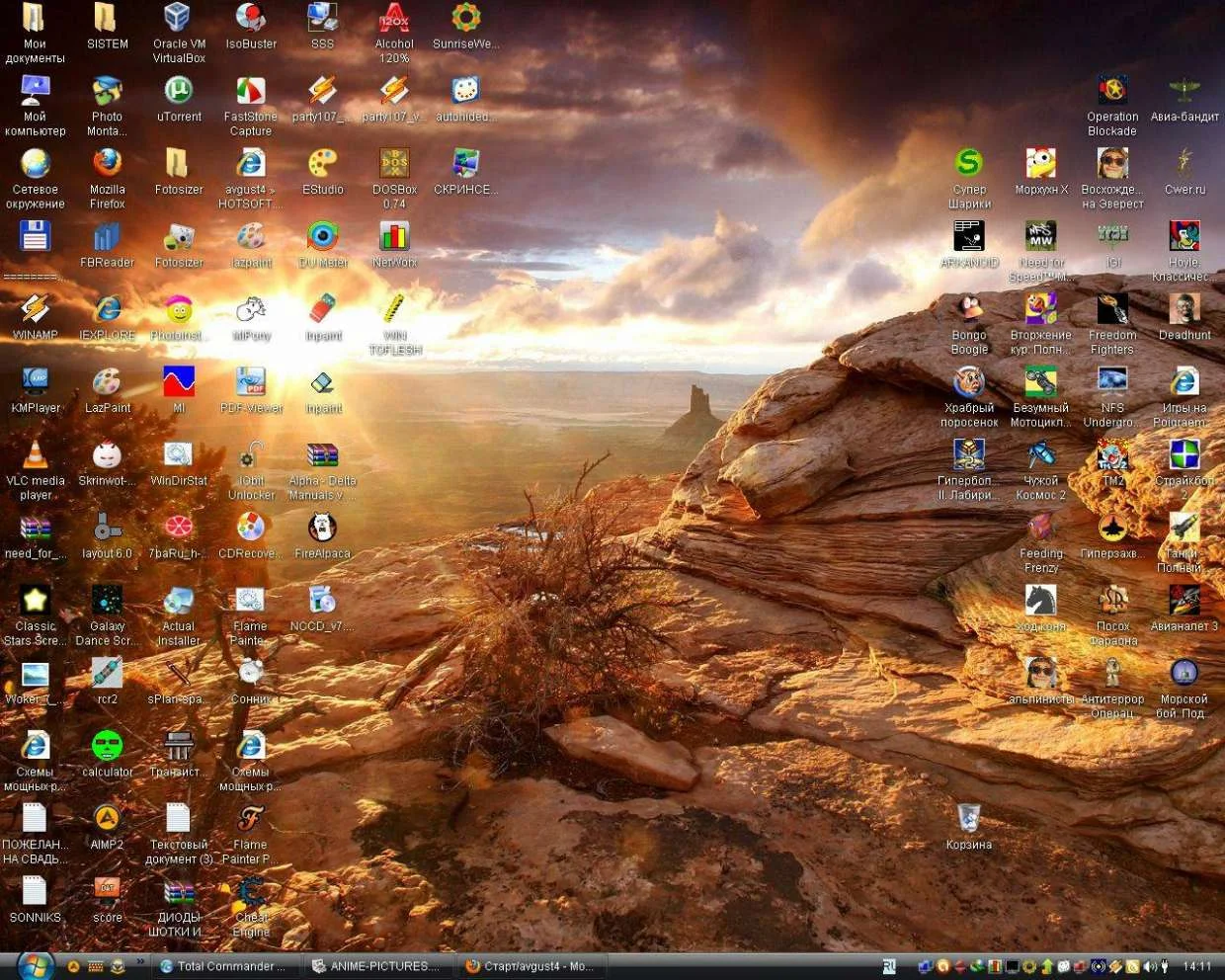Open PDF-Viewer desktop shortcut
Screen dimensions: 1225x980
point(251,389)
